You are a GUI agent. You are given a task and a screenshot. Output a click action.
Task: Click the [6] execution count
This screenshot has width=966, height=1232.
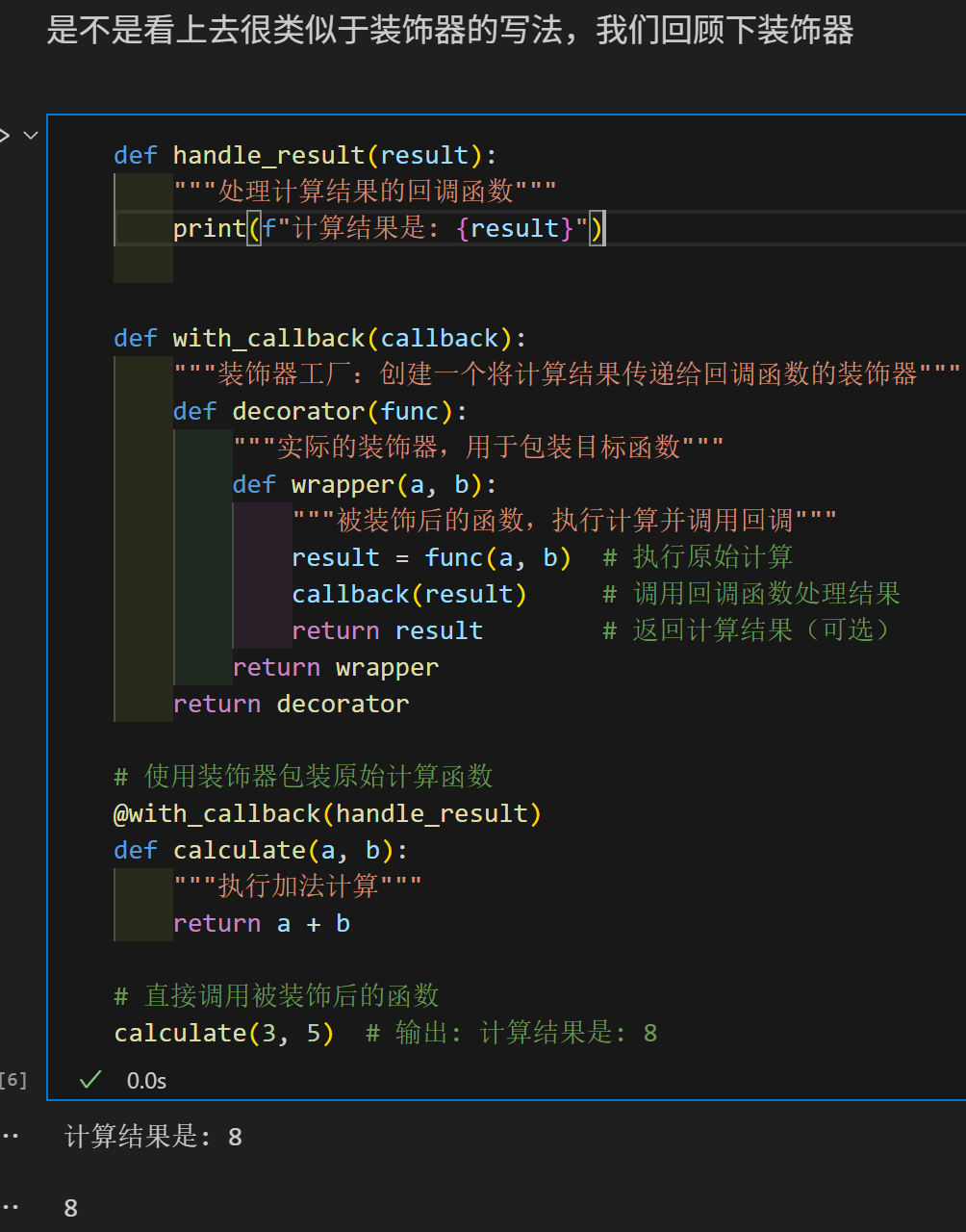point(13,1080)
